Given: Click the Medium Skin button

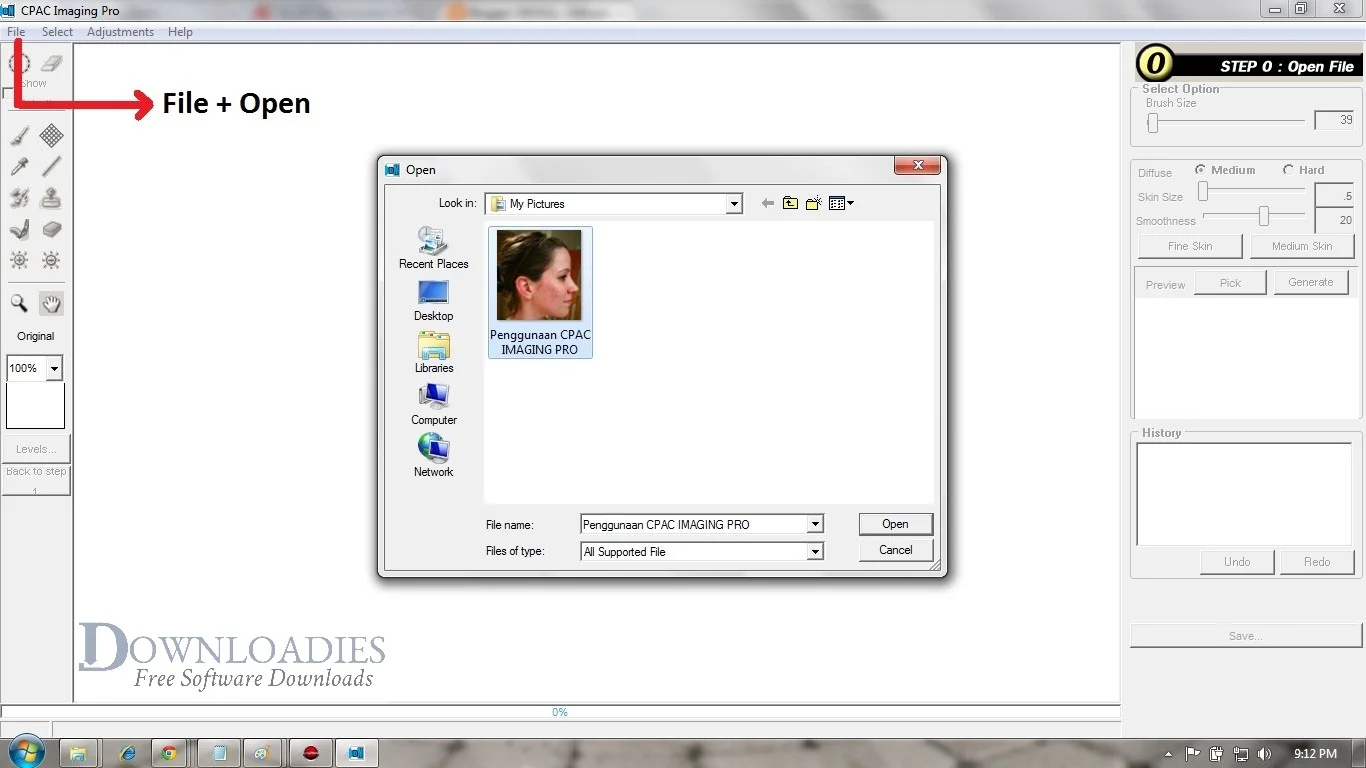Looking at the screenshot, I should [1302, 246].
